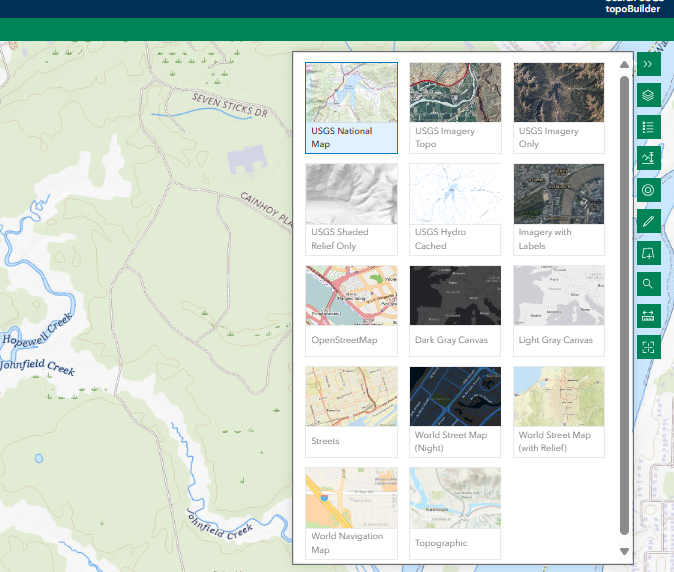Choose the Streets basemap
674x572 pixels.
351,412
